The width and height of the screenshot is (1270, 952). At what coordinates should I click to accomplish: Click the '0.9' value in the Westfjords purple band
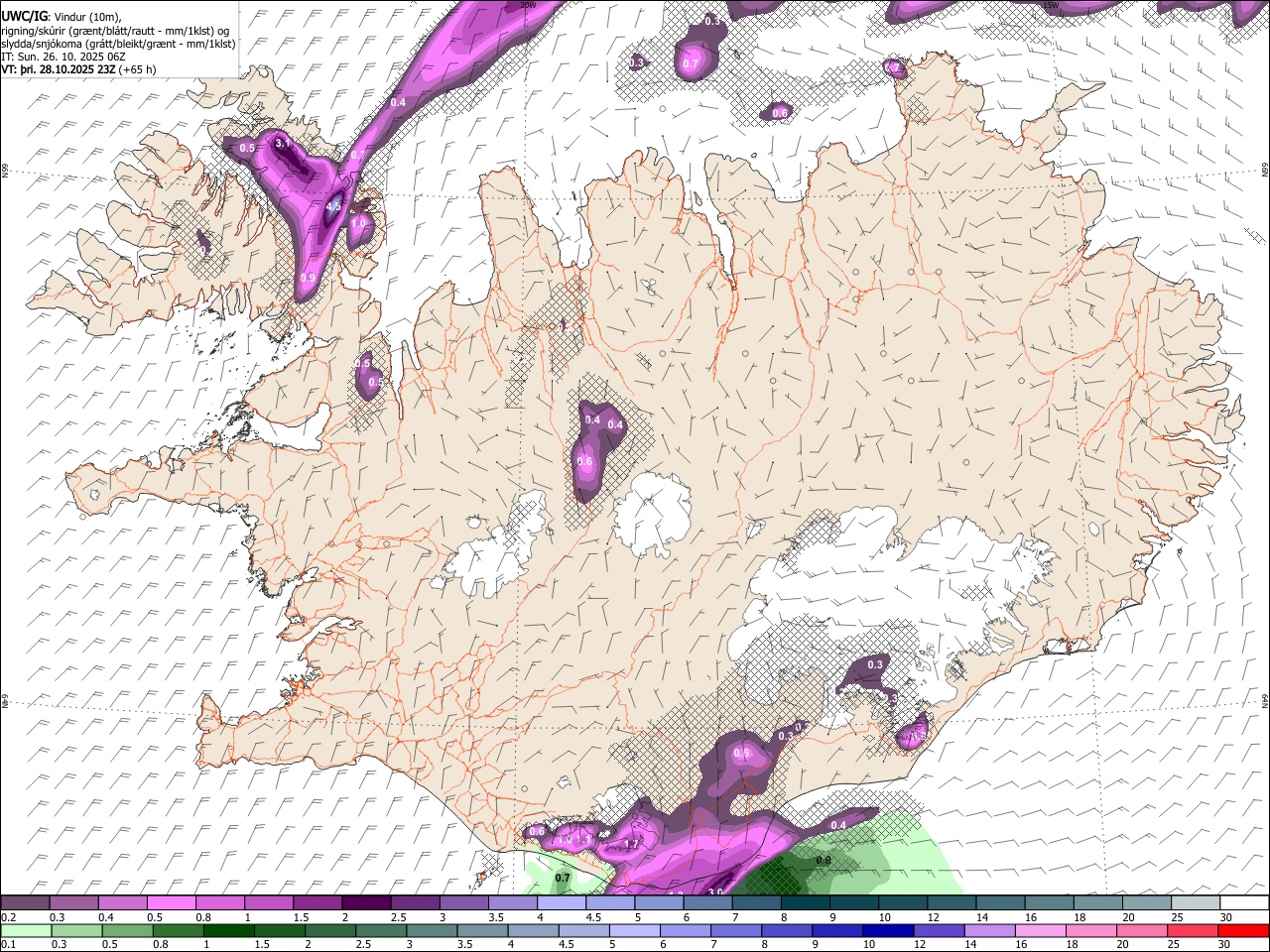308,279
